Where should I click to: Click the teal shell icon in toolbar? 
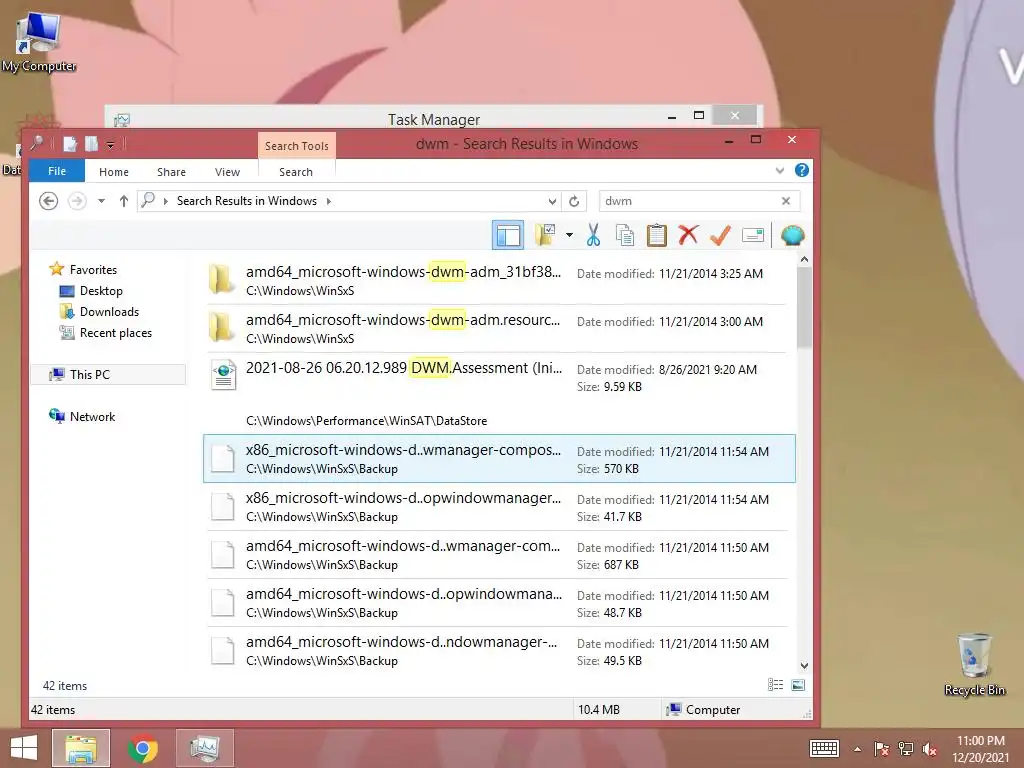click(792, 235)
